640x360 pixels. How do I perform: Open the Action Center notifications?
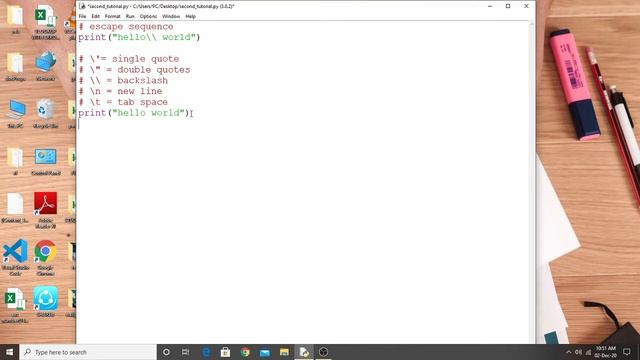coord(627,352)
